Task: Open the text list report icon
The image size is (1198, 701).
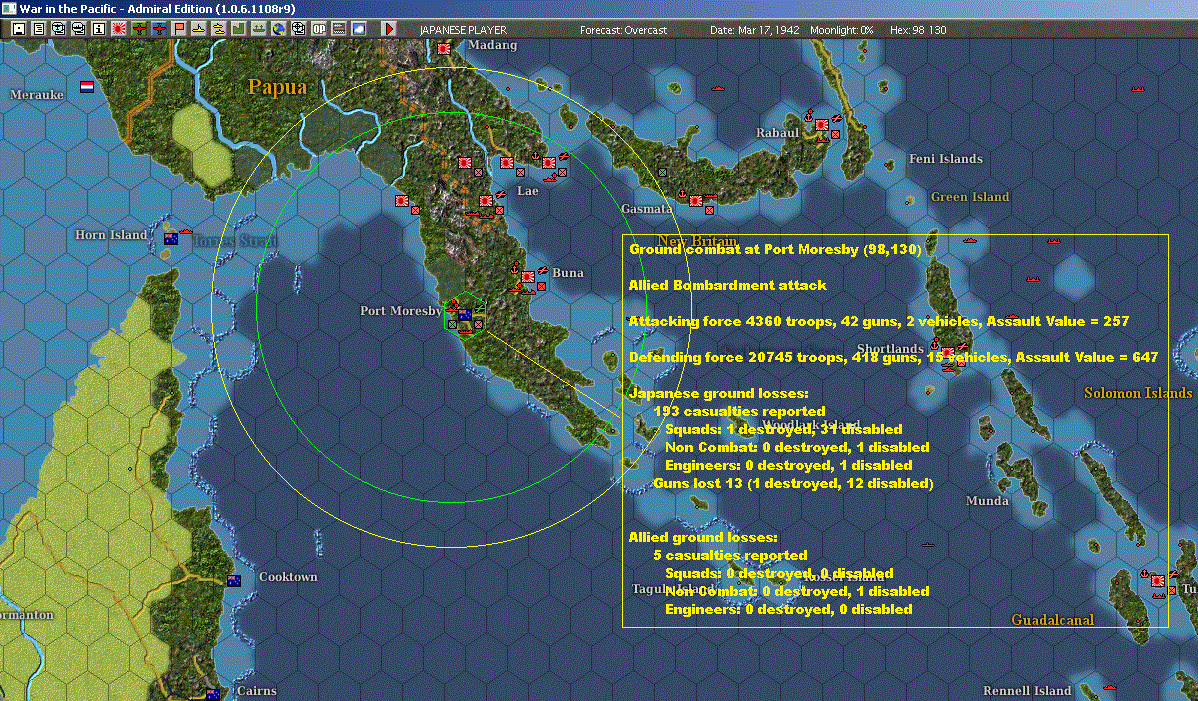Action: point(39,29)
